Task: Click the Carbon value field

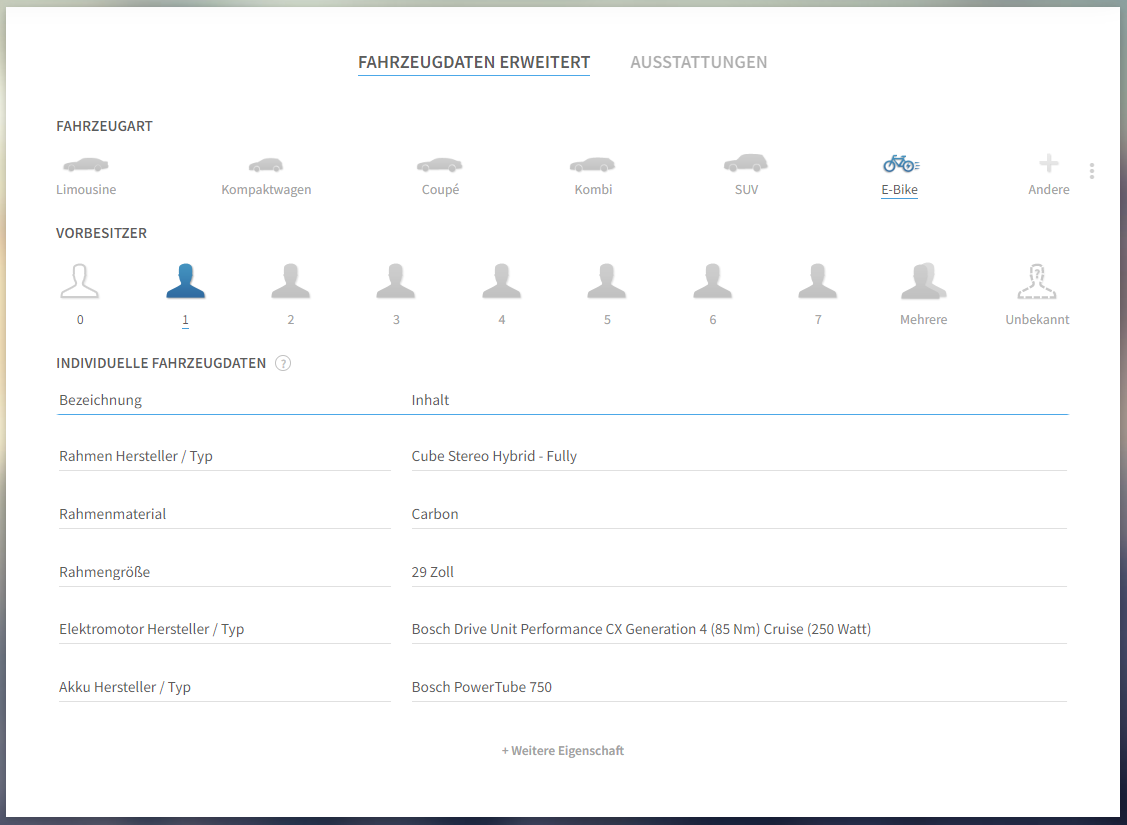Action: [x=739, y=514]
